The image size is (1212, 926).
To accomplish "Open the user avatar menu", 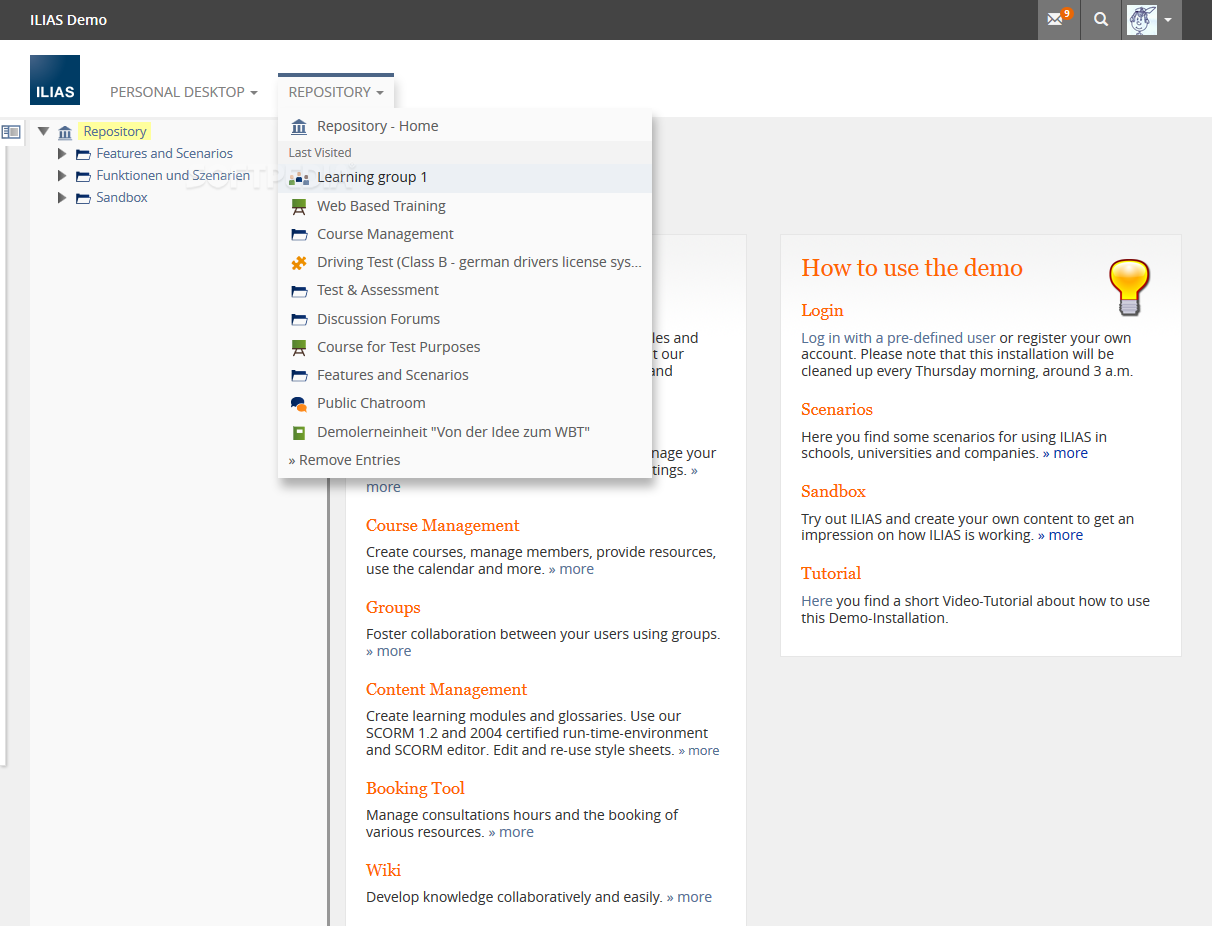I will [1151, 19].
